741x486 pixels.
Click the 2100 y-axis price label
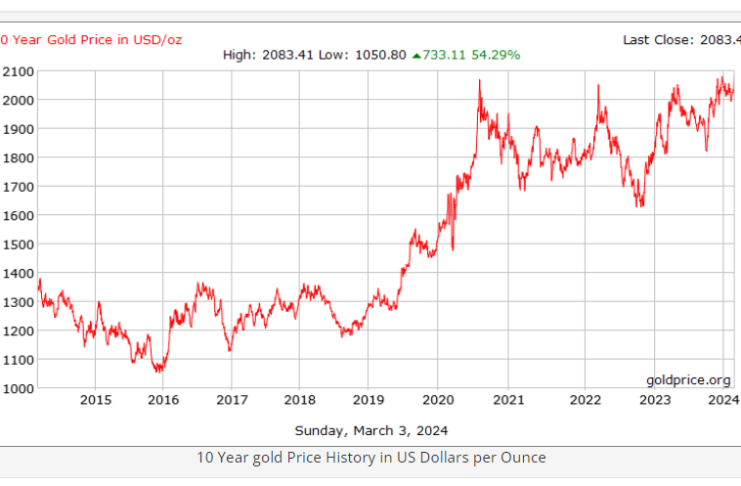point(18,71)
